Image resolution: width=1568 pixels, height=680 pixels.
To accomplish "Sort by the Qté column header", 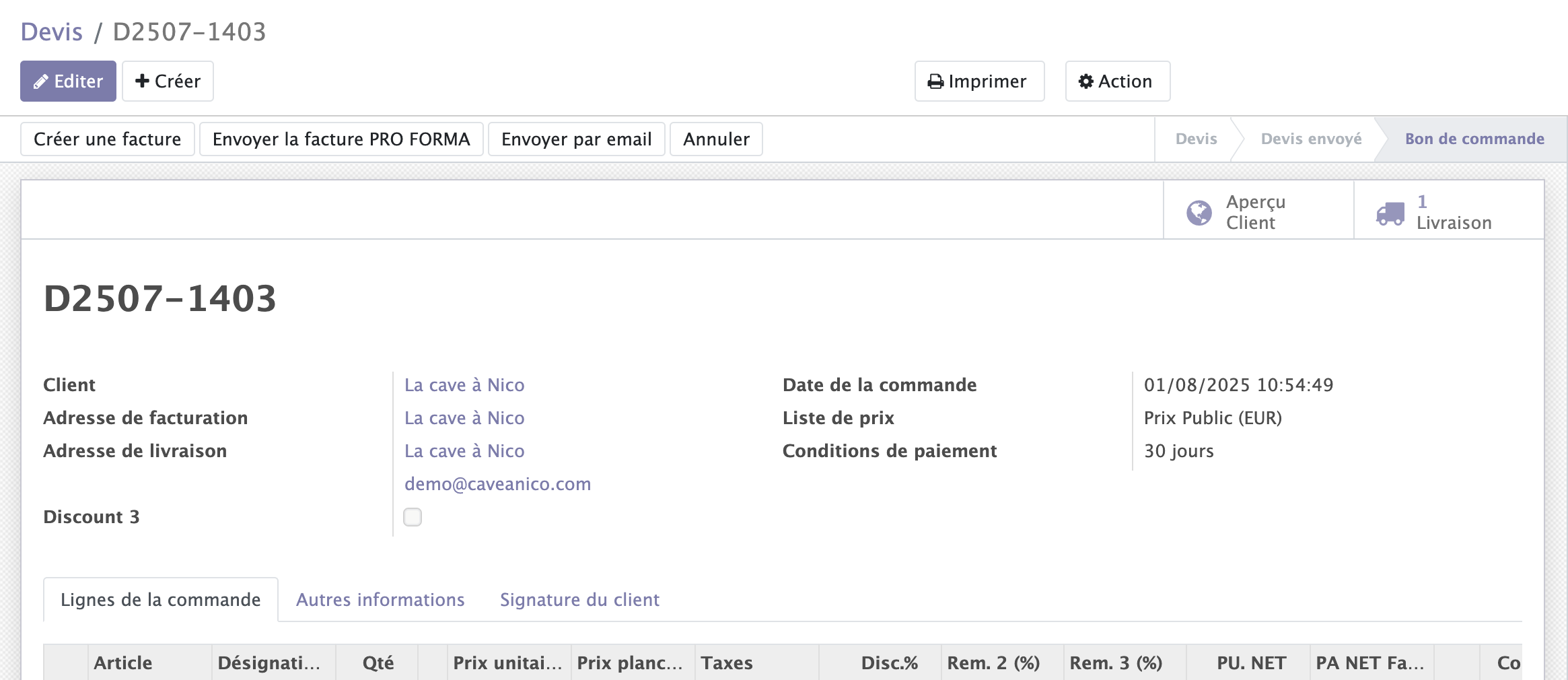I will click(x=378, y=663).
